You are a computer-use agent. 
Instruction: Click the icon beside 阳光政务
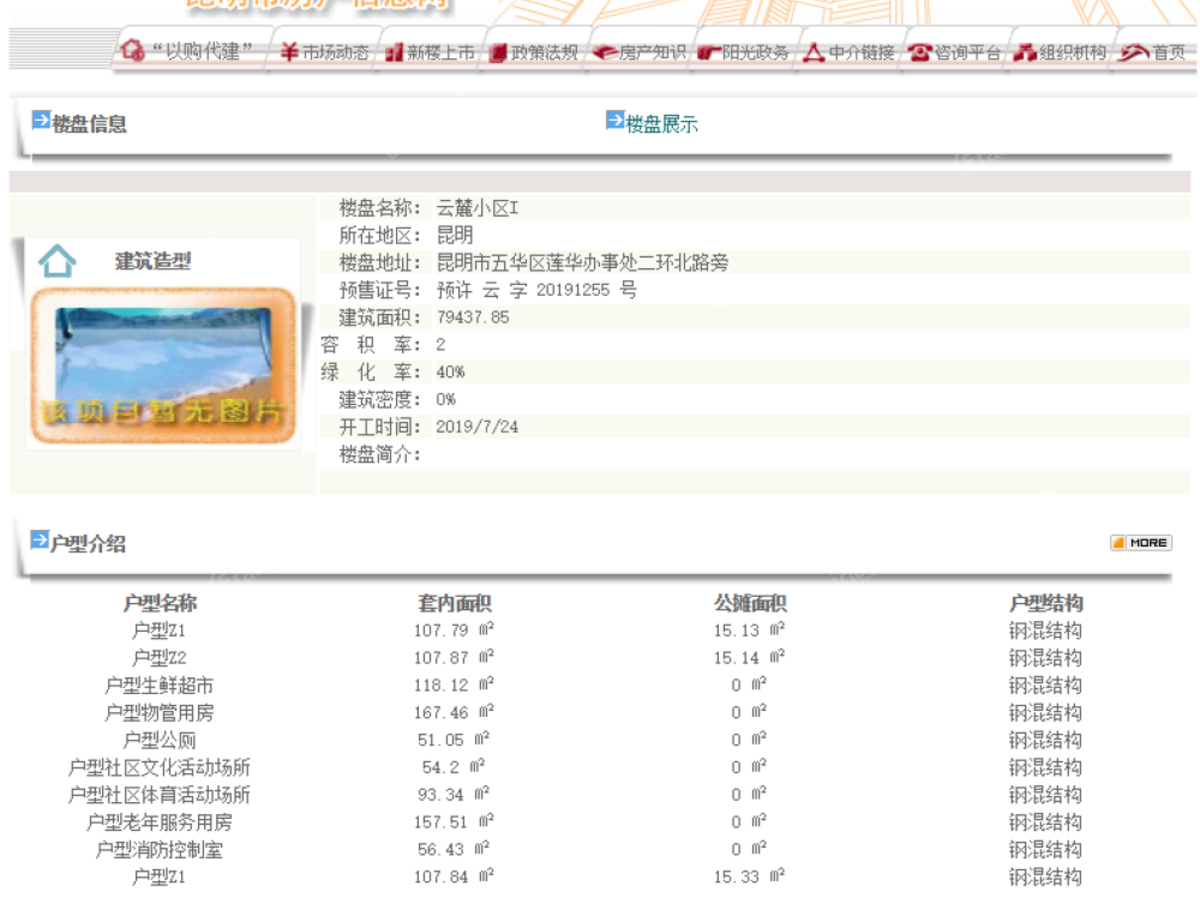coord(709,53)
